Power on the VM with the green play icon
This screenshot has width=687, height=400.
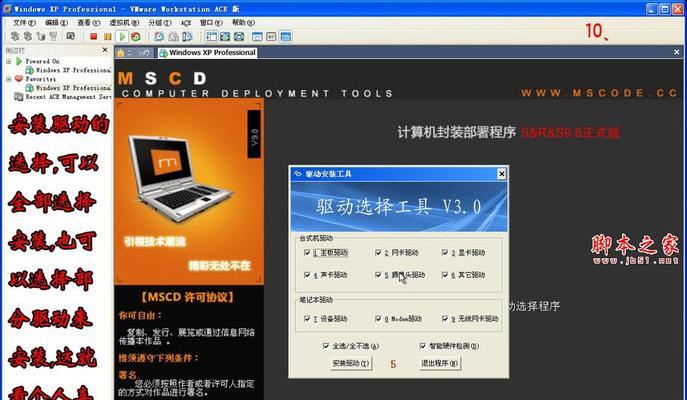pos(123,37)
